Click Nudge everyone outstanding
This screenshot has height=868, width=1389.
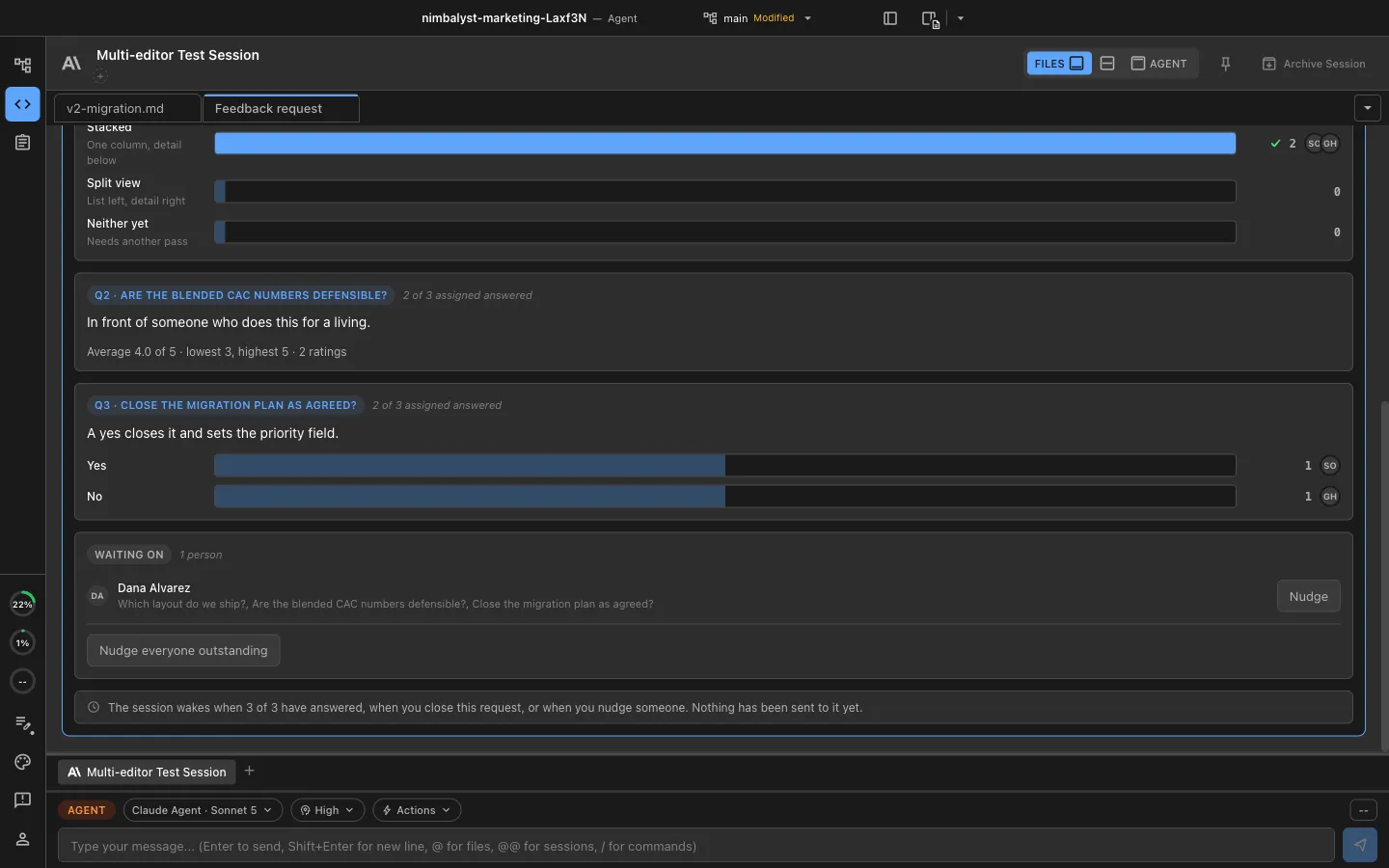point(183,650)
